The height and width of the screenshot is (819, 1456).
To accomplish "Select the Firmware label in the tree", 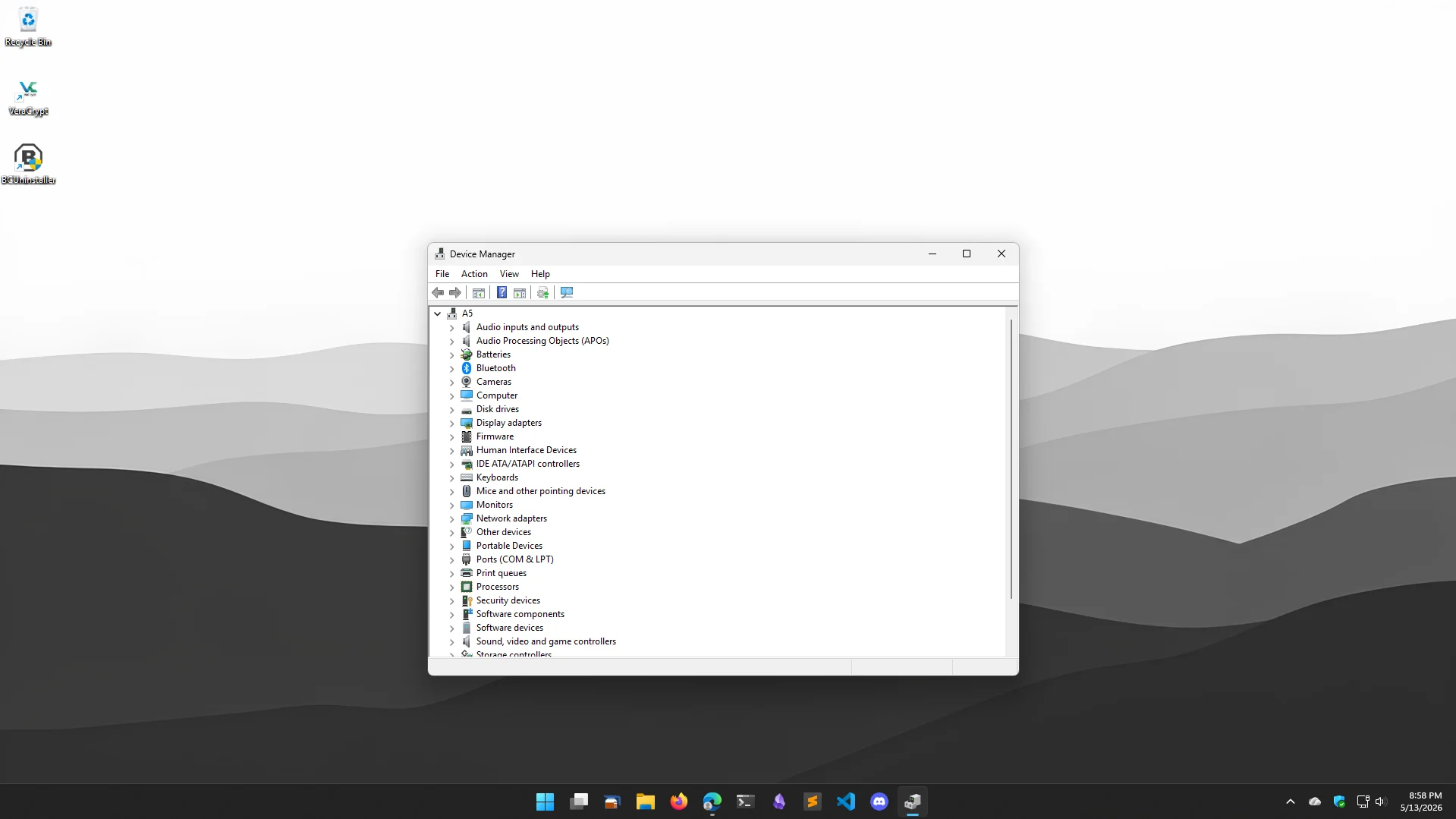I will click(495, 436).
